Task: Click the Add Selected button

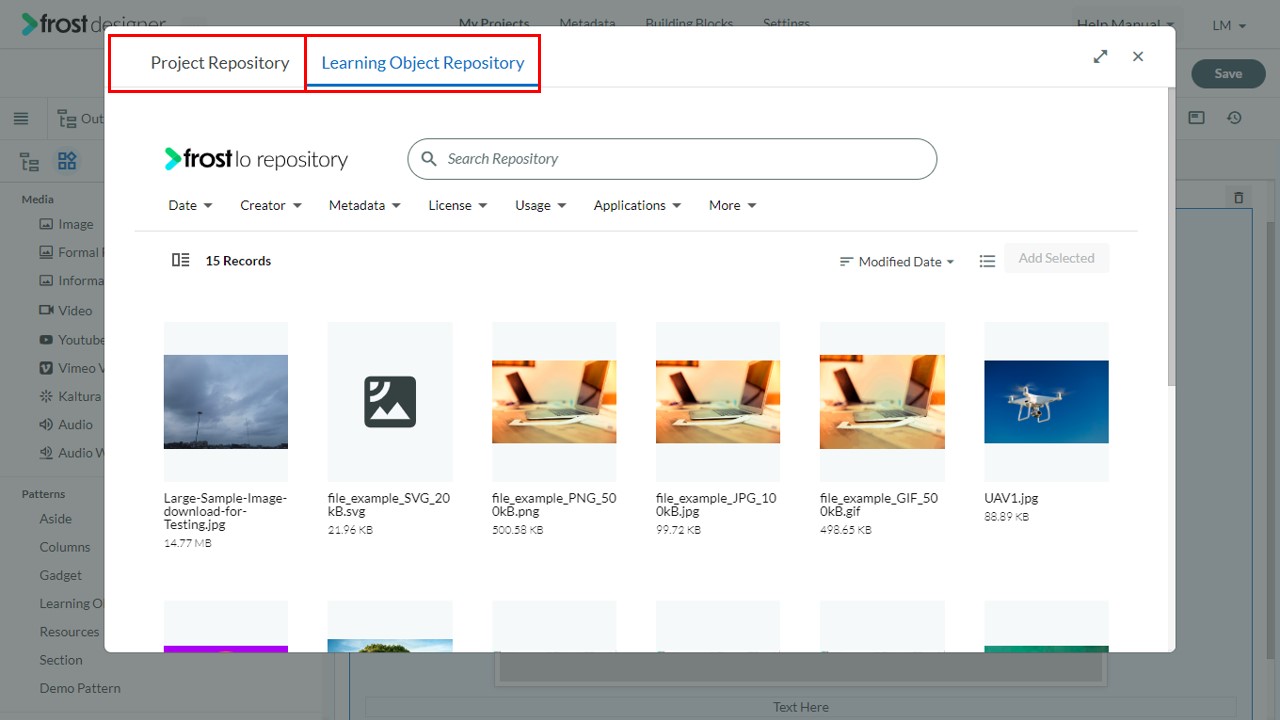Action: pyautogui.click(x=1056, y=258)
